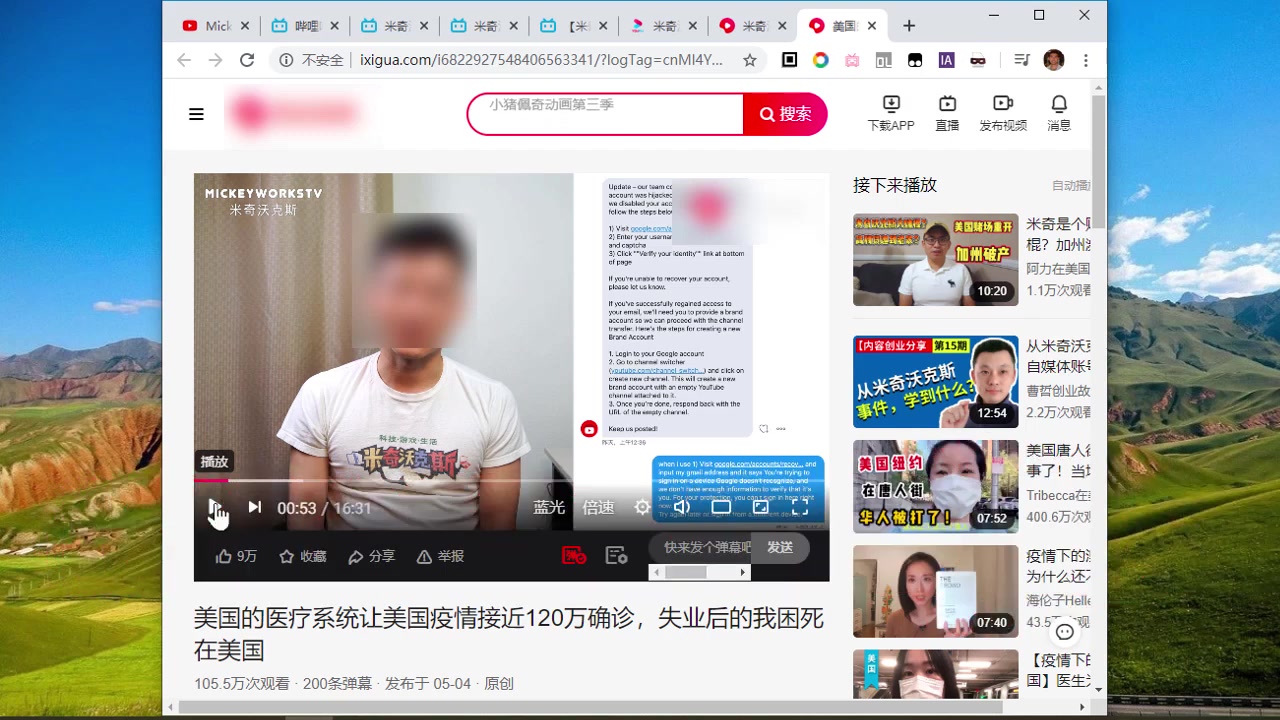Skip to the next video
This screenshot has height=720, width=1280.
[255, 508]
